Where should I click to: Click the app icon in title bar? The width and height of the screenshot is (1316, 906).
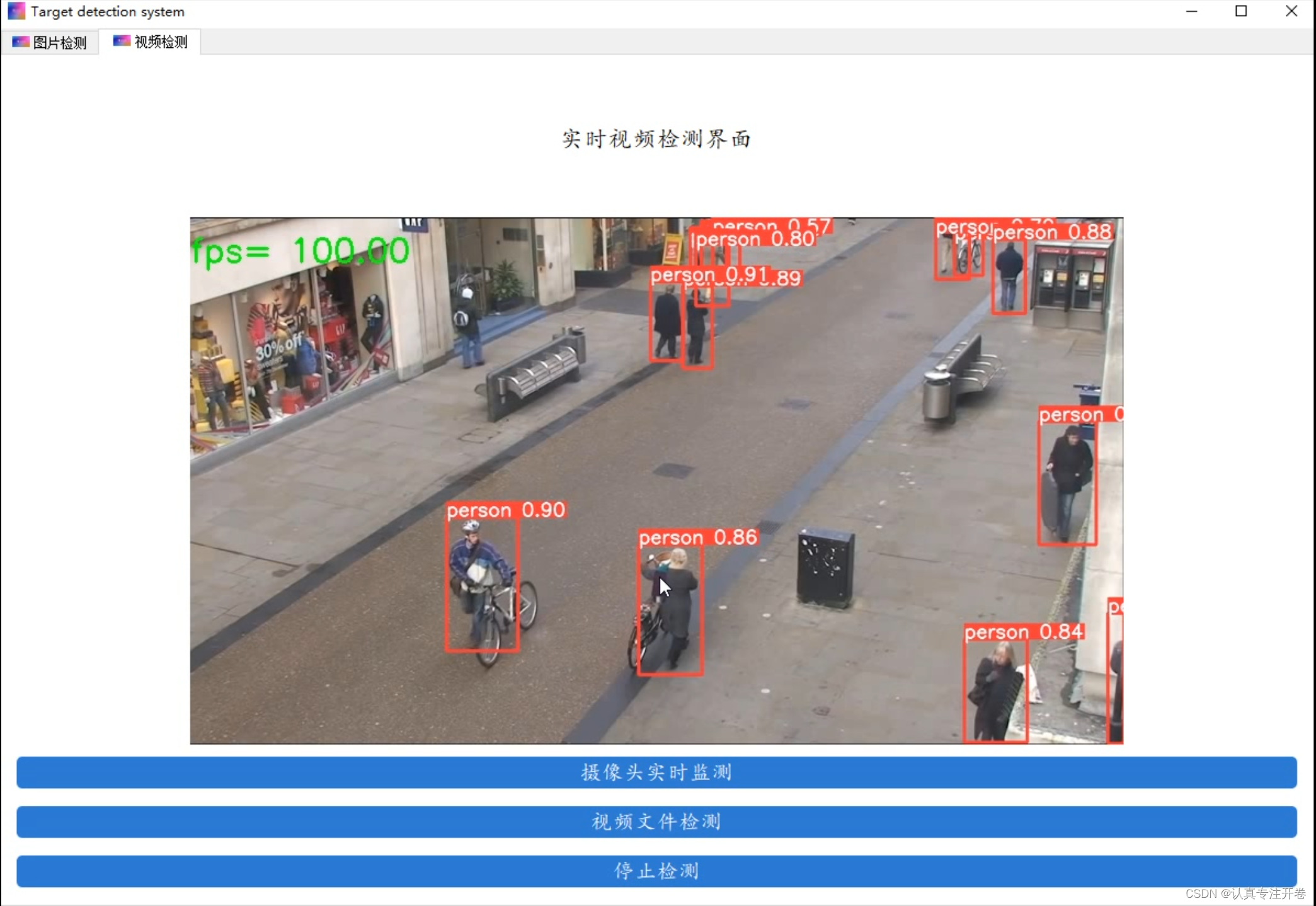click(16, 11)
